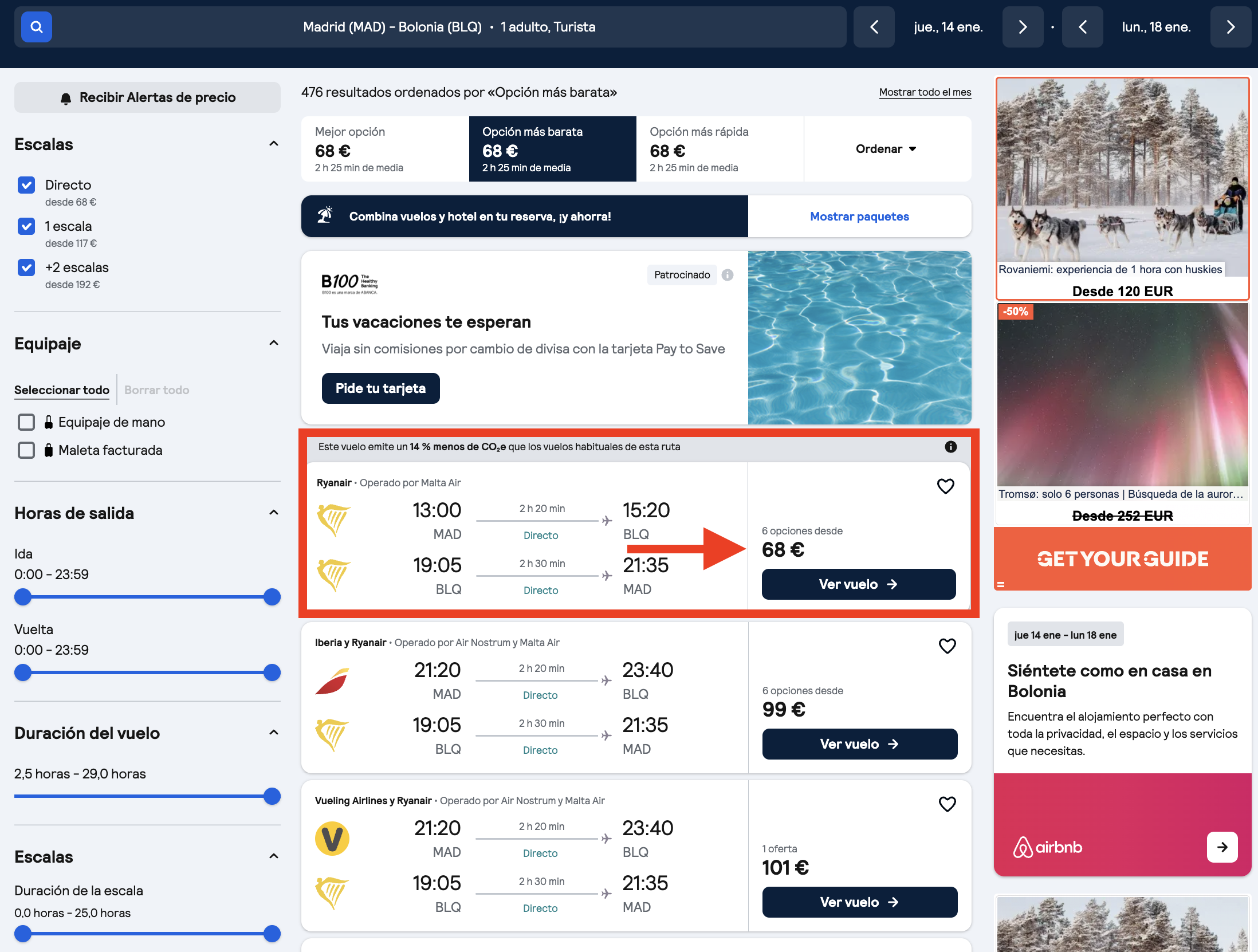Uncheck the Directo stops filter

(x=26, y=185)
